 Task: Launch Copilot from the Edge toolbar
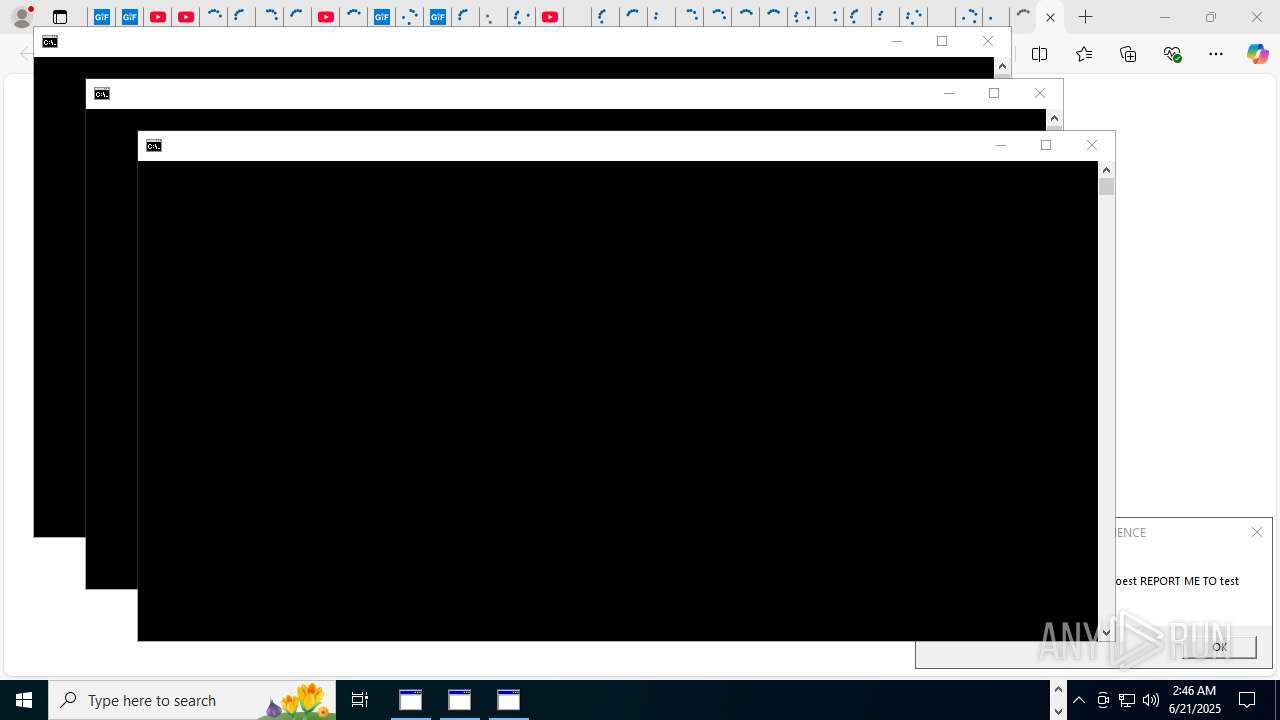[x=1257, y=54]
